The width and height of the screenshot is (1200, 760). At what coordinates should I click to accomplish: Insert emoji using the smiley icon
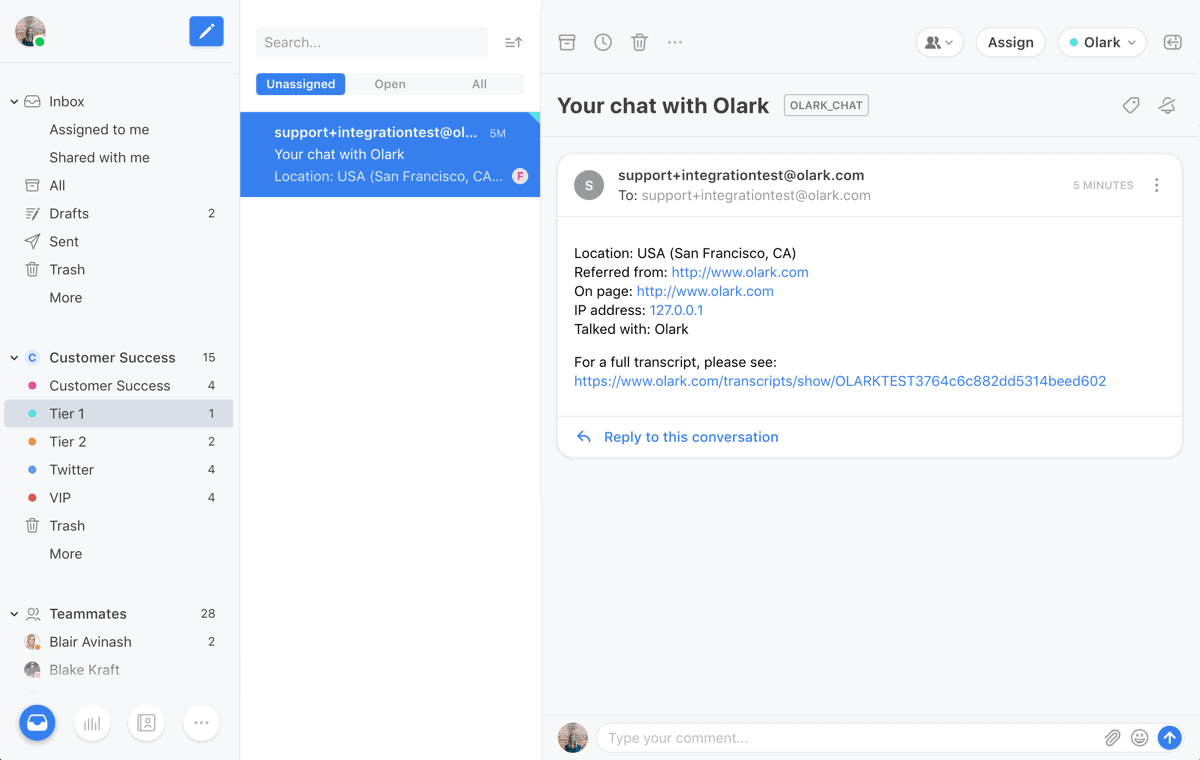coord(1139,738)
